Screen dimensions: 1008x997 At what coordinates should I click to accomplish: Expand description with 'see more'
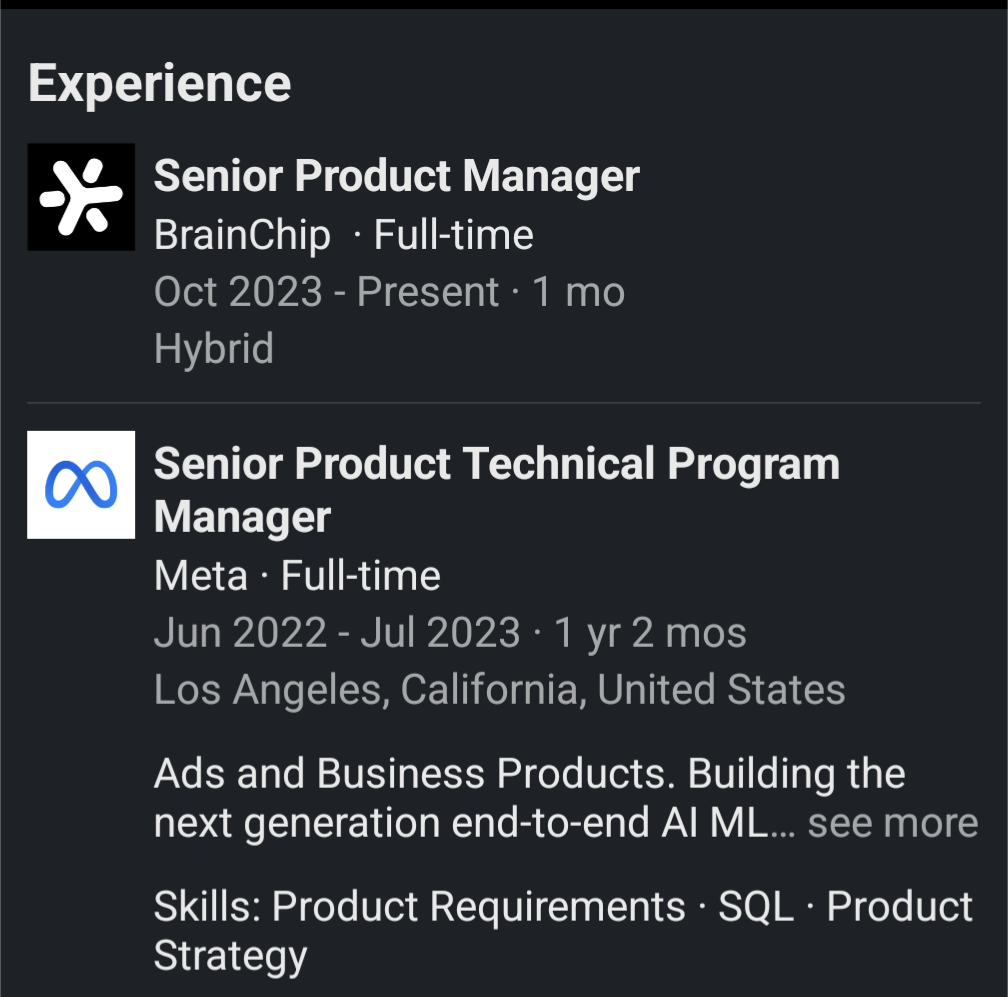[x=893, y=823]
